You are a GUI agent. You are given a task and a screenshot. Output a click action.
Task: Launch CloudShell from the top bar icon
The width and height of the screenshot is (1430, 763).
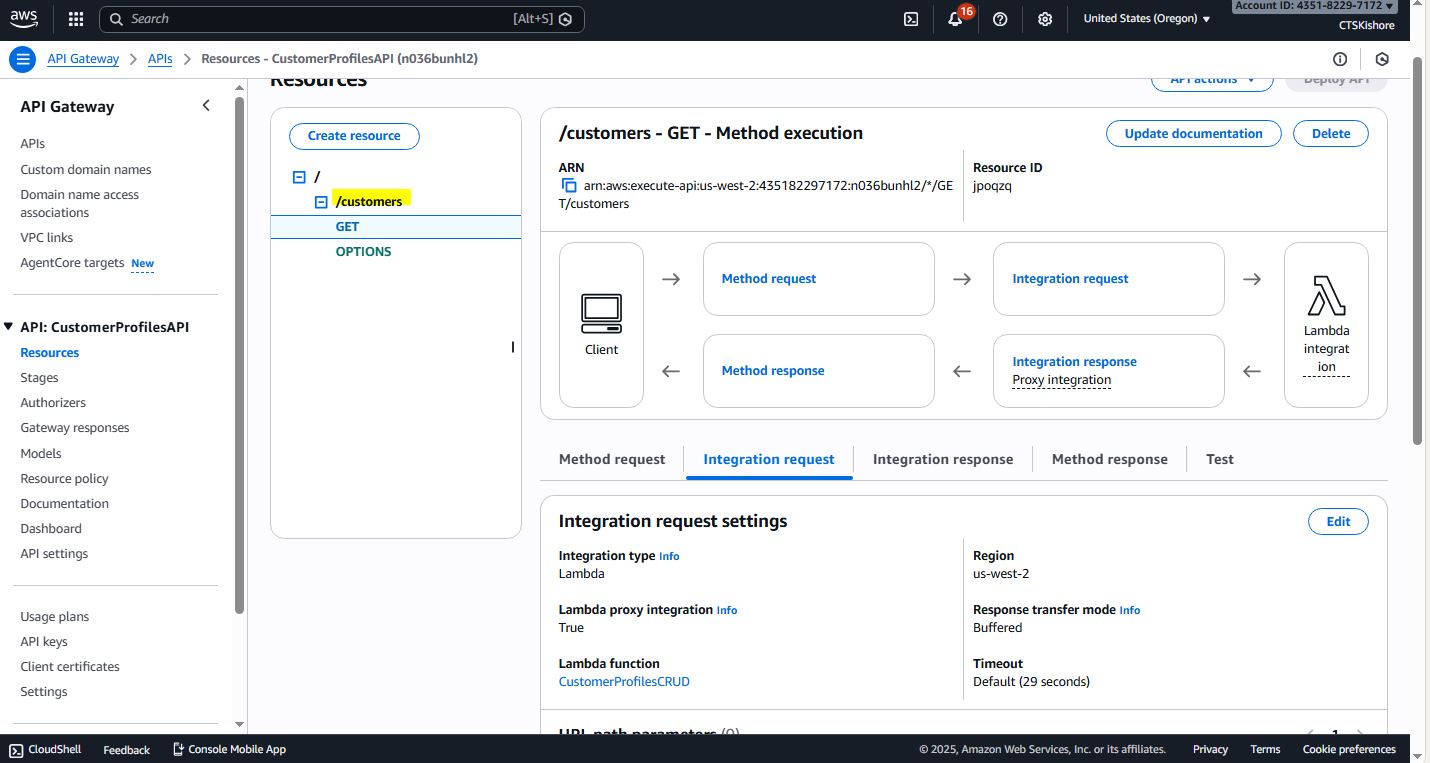911,19
